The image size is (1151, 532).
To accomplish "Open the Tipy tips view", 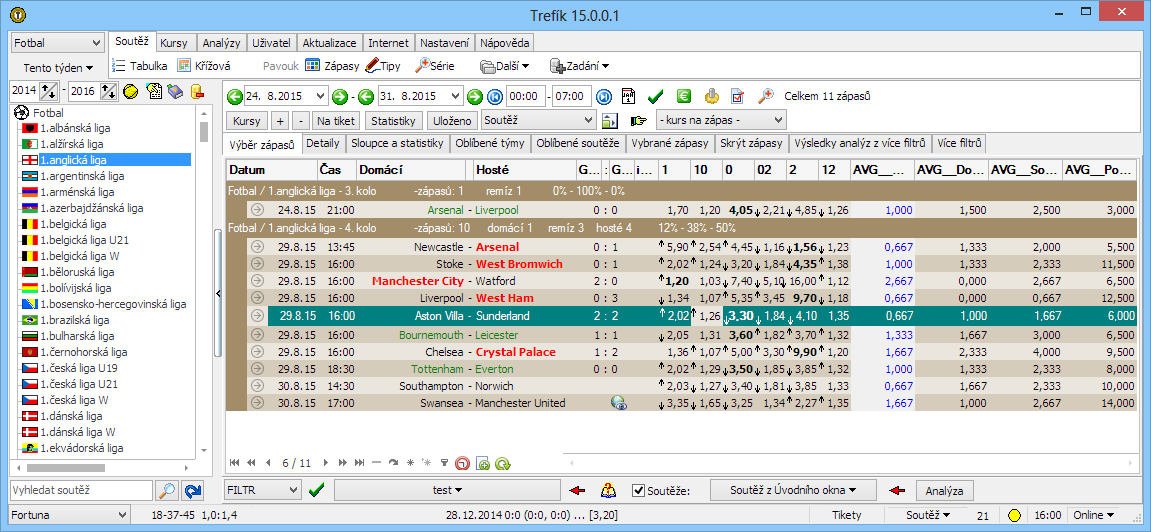I will coord(382,65).
